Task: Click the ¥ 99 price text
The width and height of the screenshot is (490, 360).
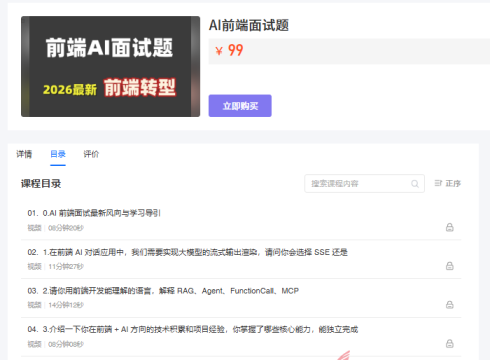Action: coord(229,51)
